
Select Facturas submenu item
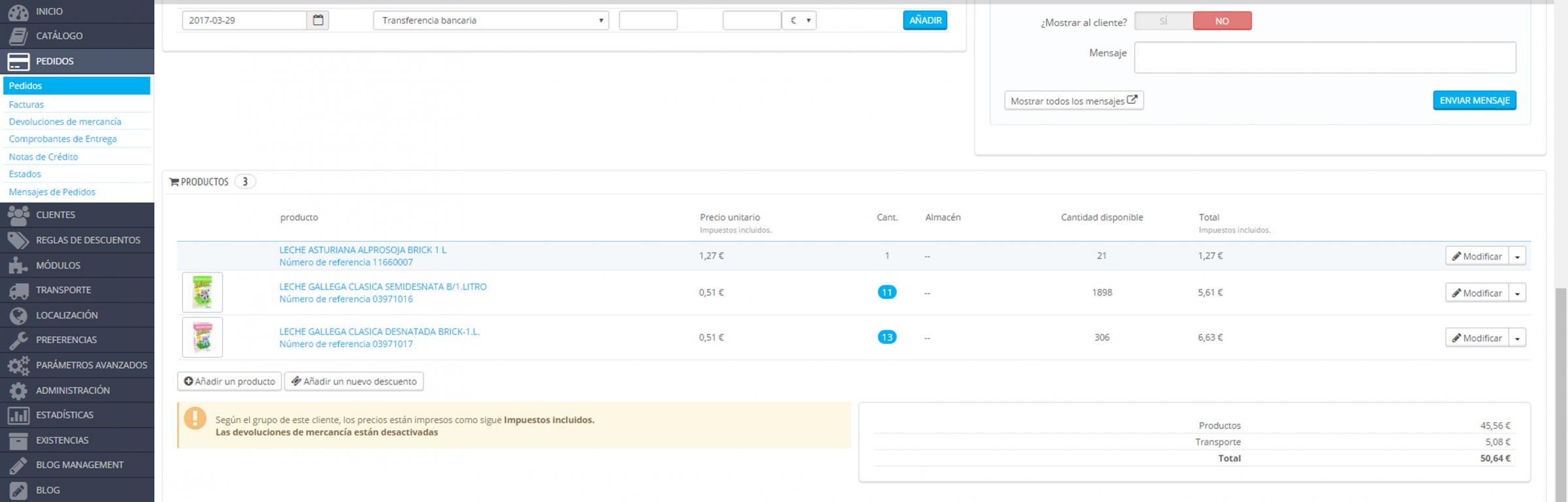26,104
